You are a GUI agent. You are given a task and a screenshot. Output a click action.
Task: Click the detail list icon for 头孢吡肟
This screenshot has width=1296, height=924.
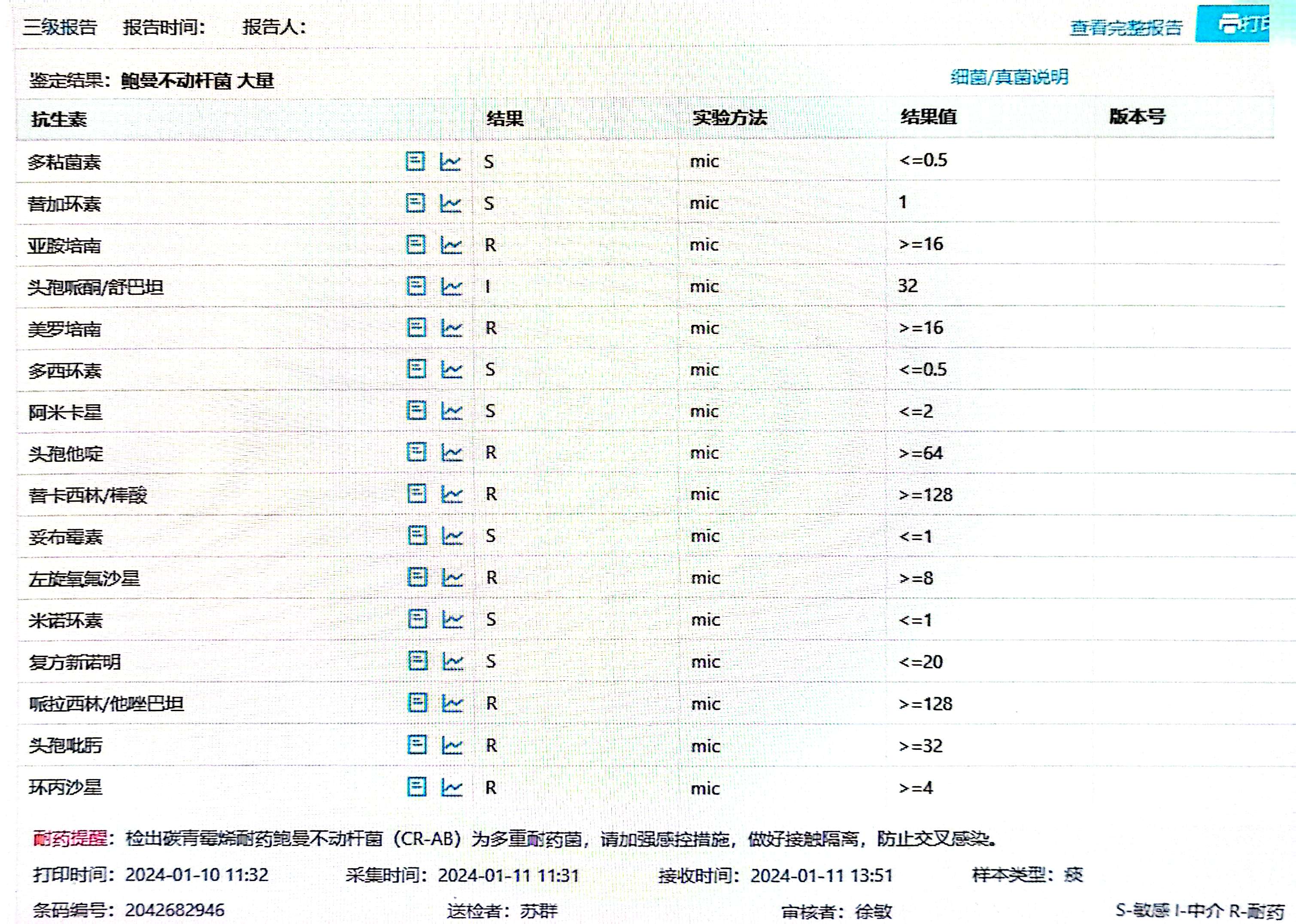(417, 745)
